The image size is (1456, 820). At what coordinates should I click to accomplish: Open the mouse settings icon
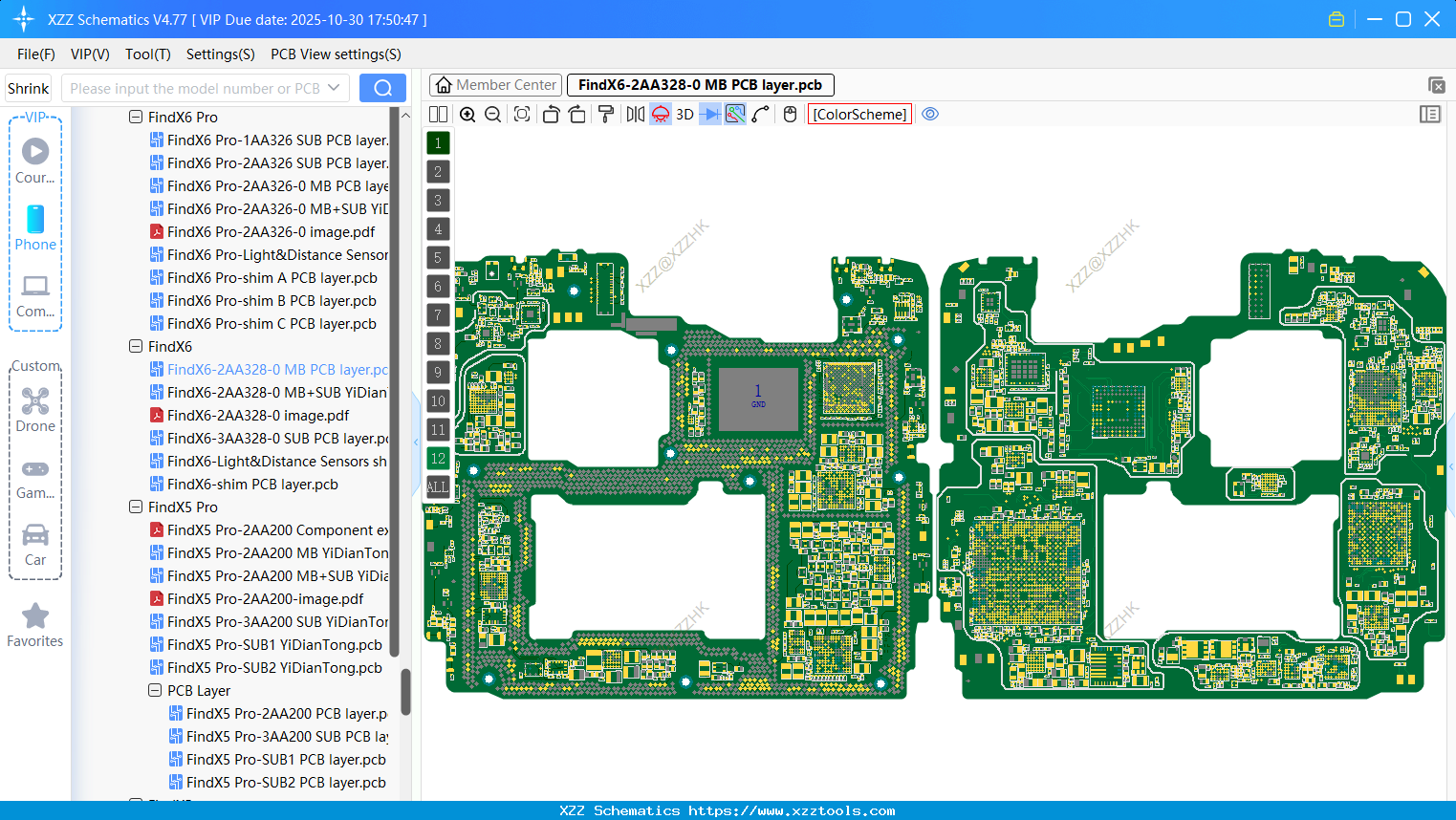(790, 114)
